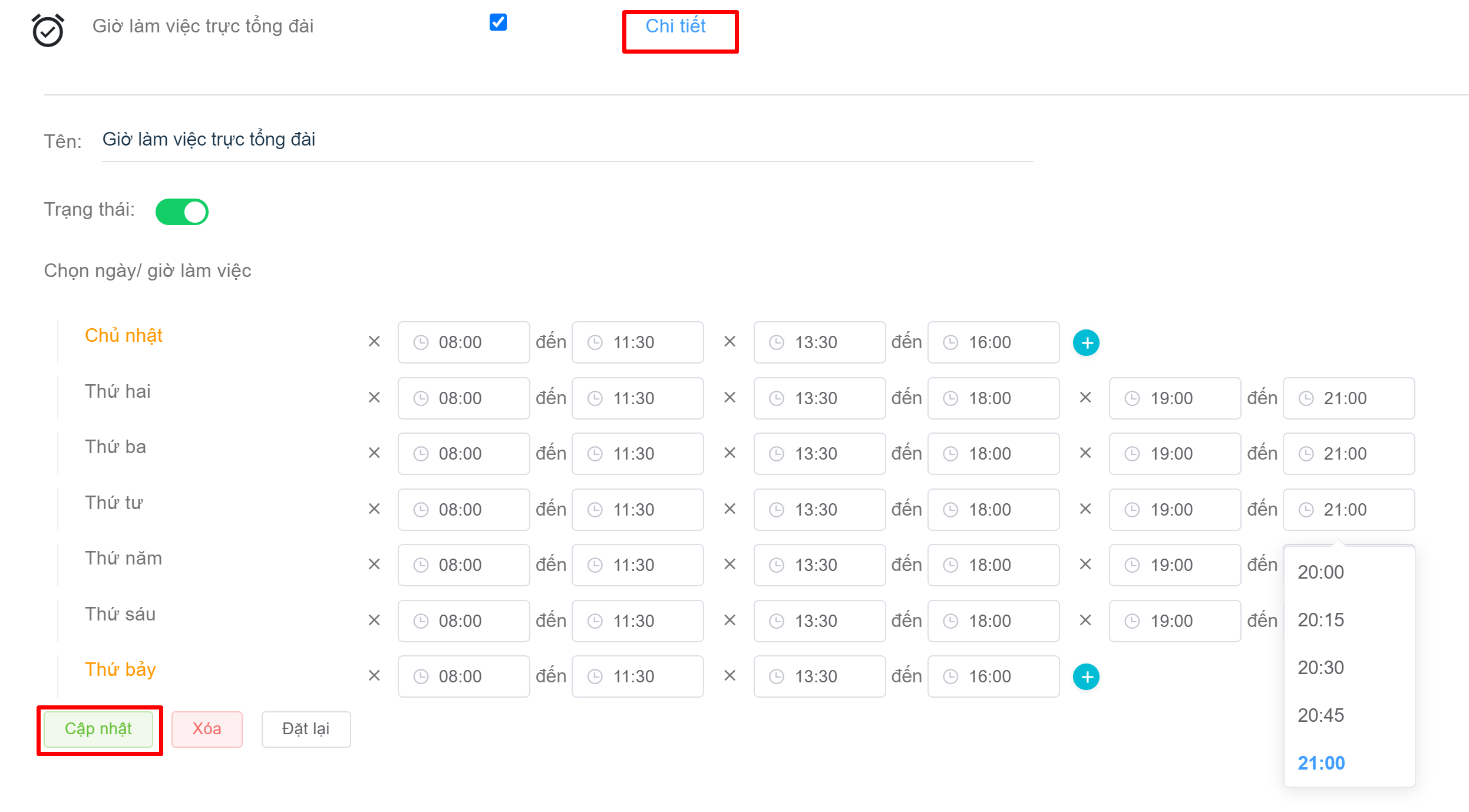
Task: Remove the 19:00 range on Thứ hai
Action: [1085, 398]
